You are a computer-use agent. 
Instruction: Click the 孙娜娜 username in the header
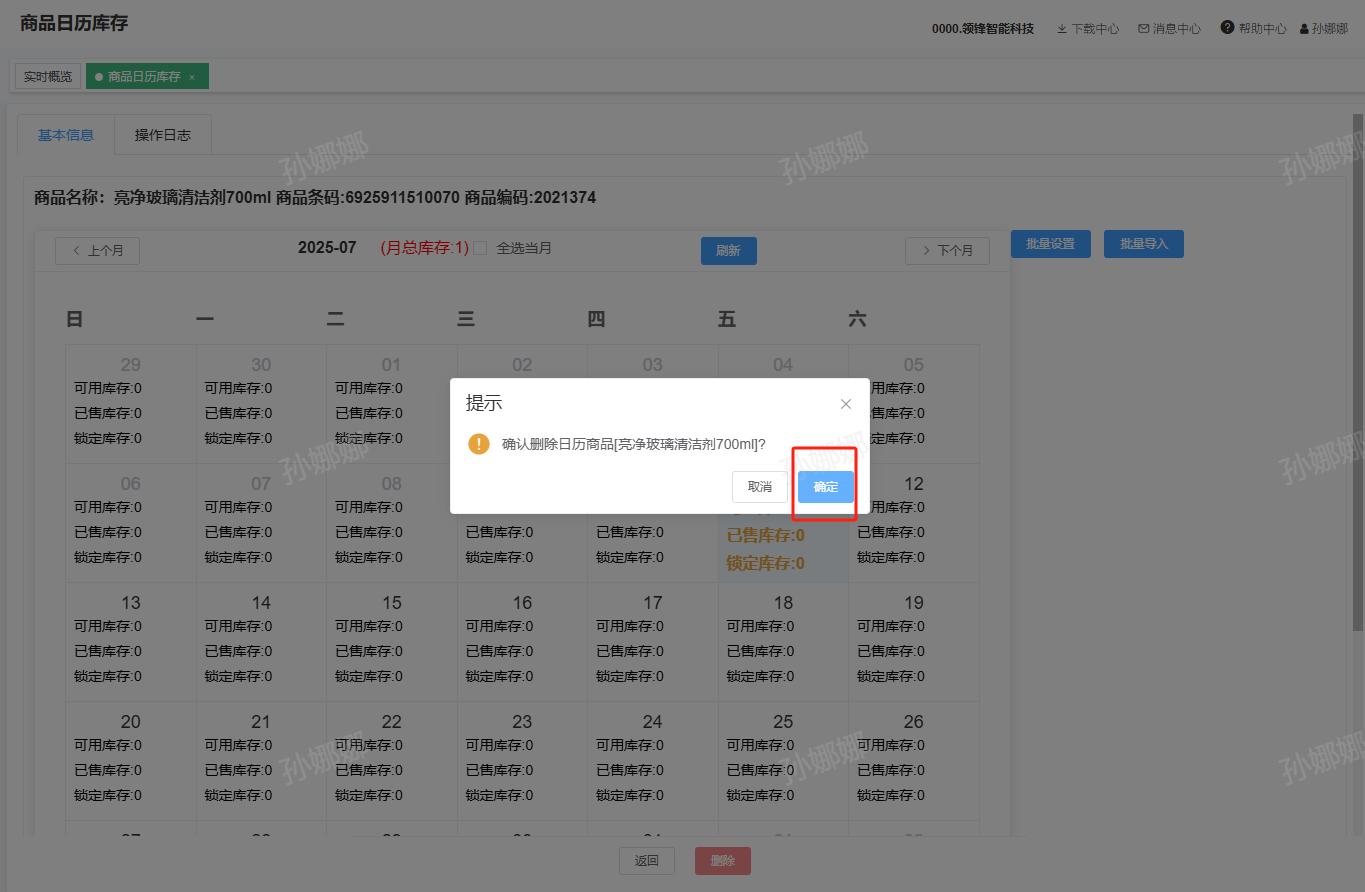[1330, 29]
